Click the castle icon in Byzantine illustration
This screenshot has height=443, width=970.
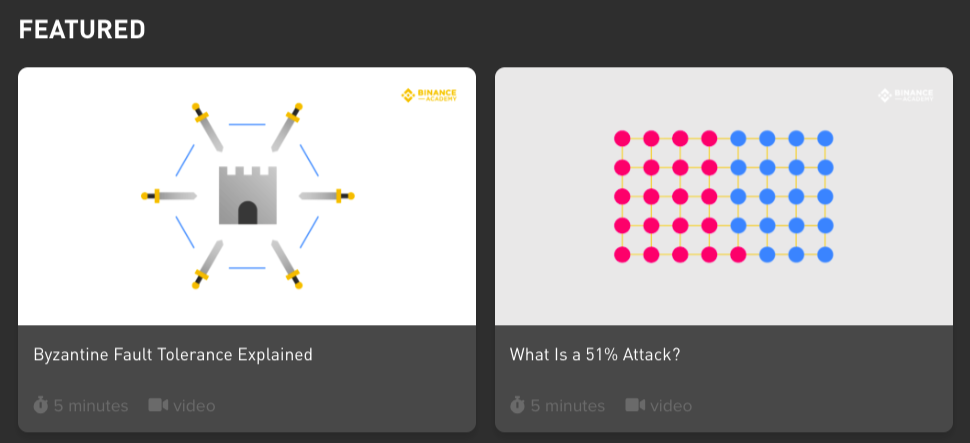[x=247, y=195]
